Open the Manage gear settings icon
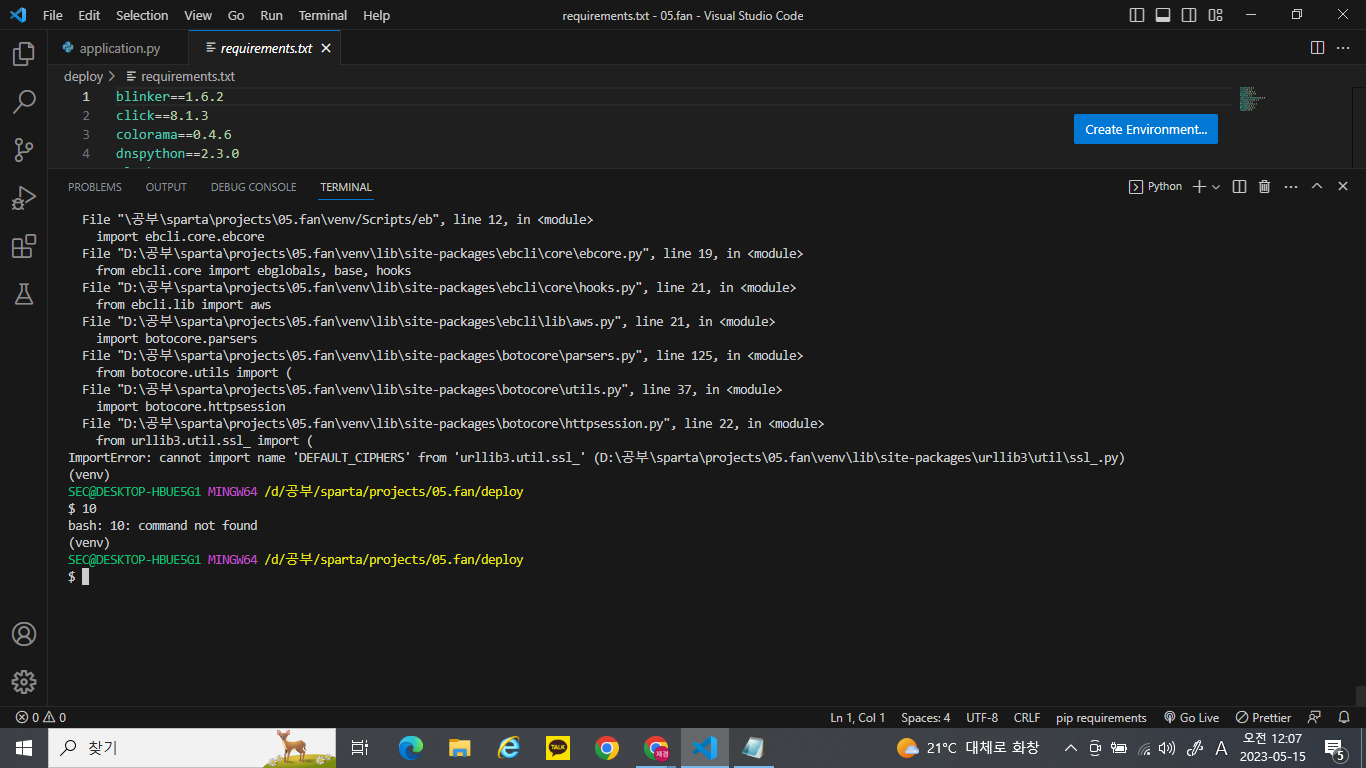 pos(24,682)
